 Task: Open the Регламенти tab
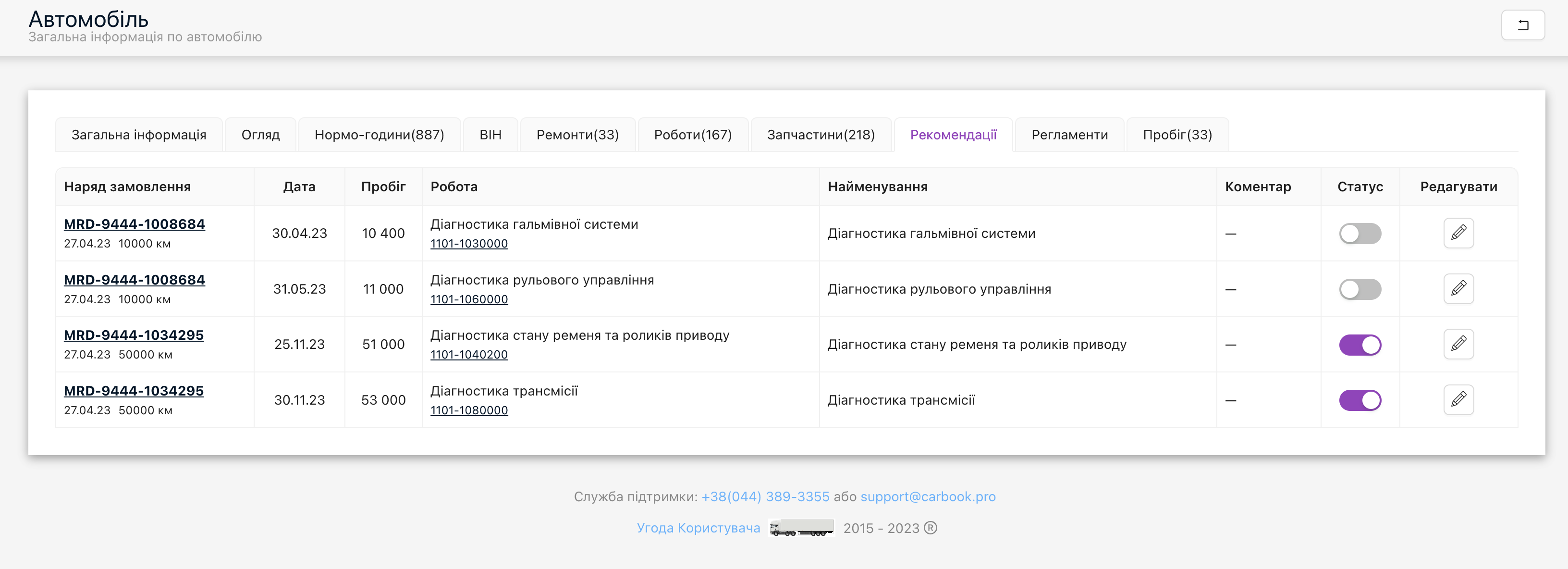pyautogui.click(x=1069, y=135)
